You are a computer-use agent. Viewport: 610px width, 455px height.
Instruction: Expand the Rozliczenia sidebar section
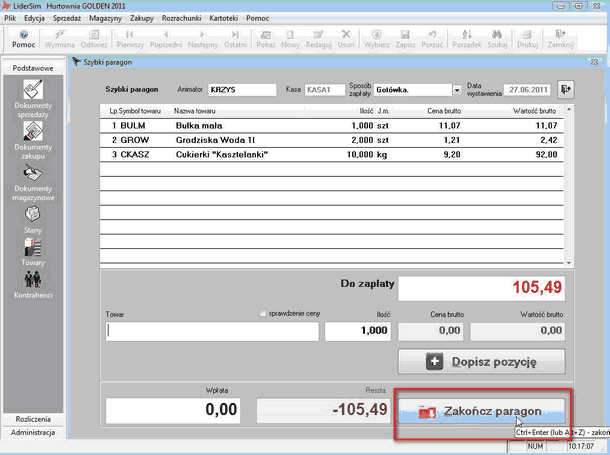(x=33, y=419)
